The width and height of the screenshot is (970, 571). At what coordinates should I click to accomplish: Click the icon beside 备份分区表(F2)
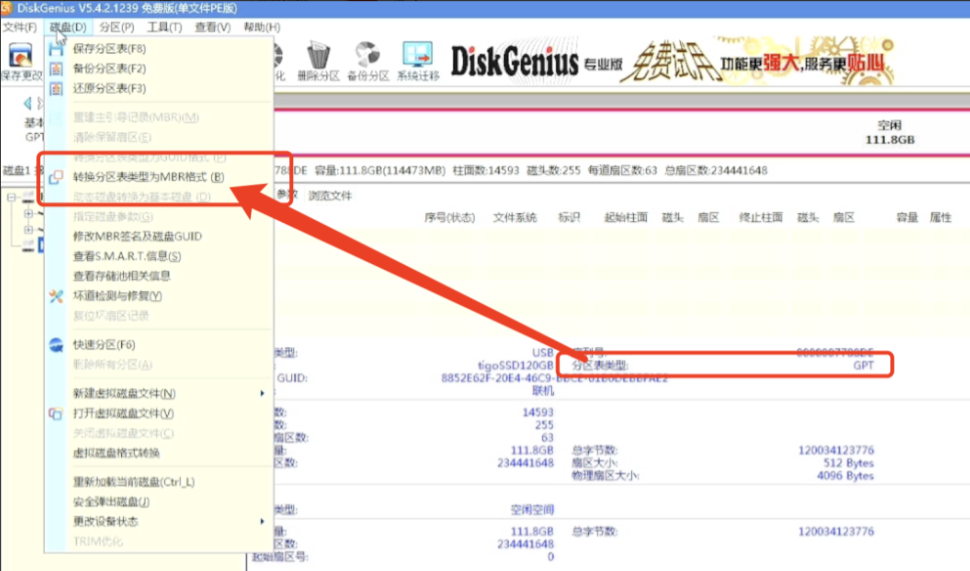pyautogui.click(x=56, y=69)
